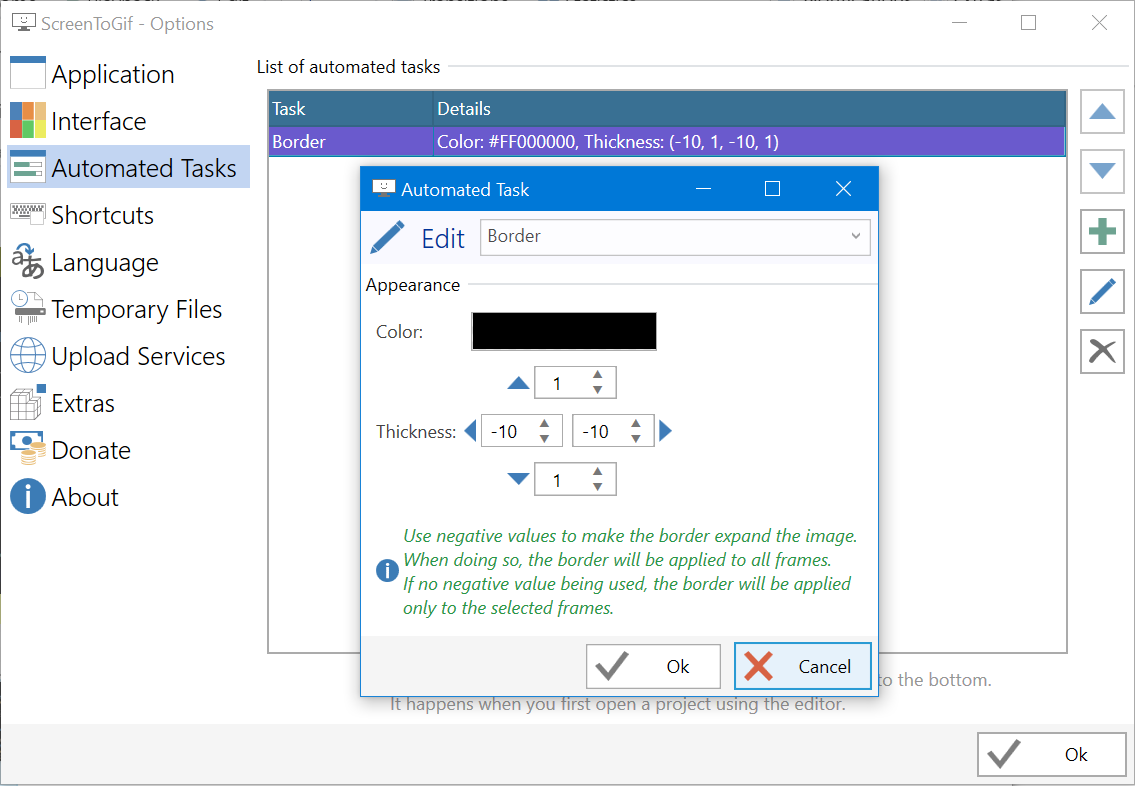Click the info icon beside negative values hint
This screenshot has height=786, width=1135.
(387, 571)
